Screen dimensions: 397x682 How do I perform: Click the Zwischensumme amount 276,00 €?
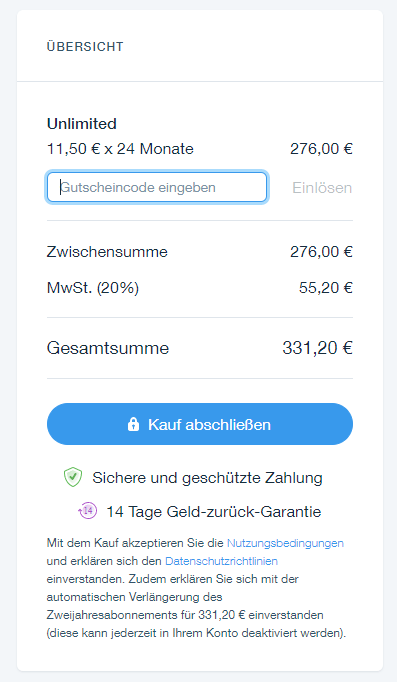(321, 252)
